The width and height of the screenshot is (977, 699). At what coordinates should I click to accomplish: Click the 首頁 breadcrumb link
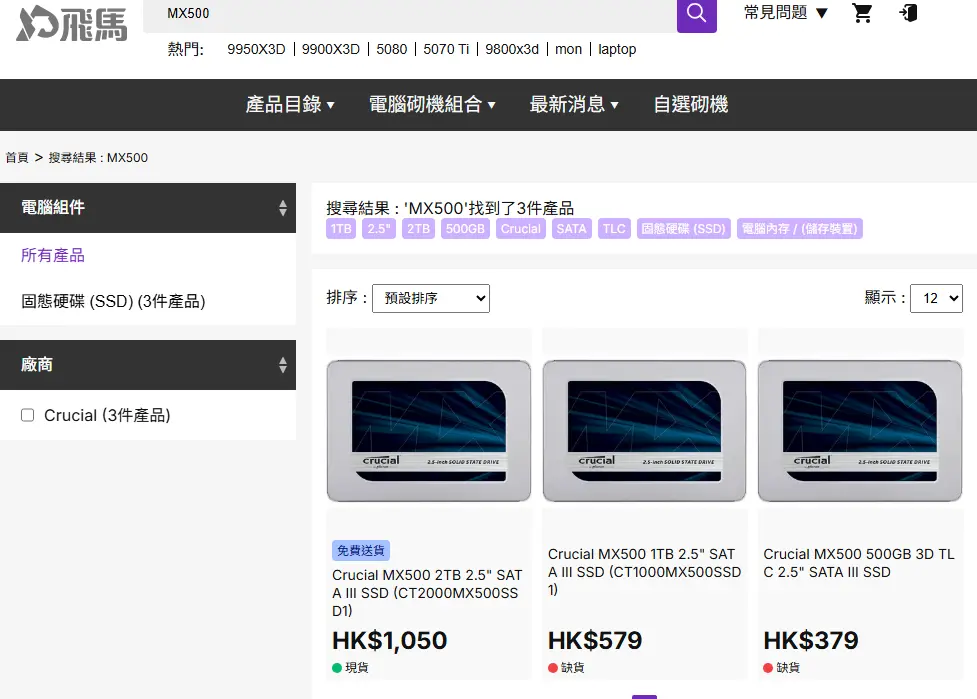coord(17,158)
